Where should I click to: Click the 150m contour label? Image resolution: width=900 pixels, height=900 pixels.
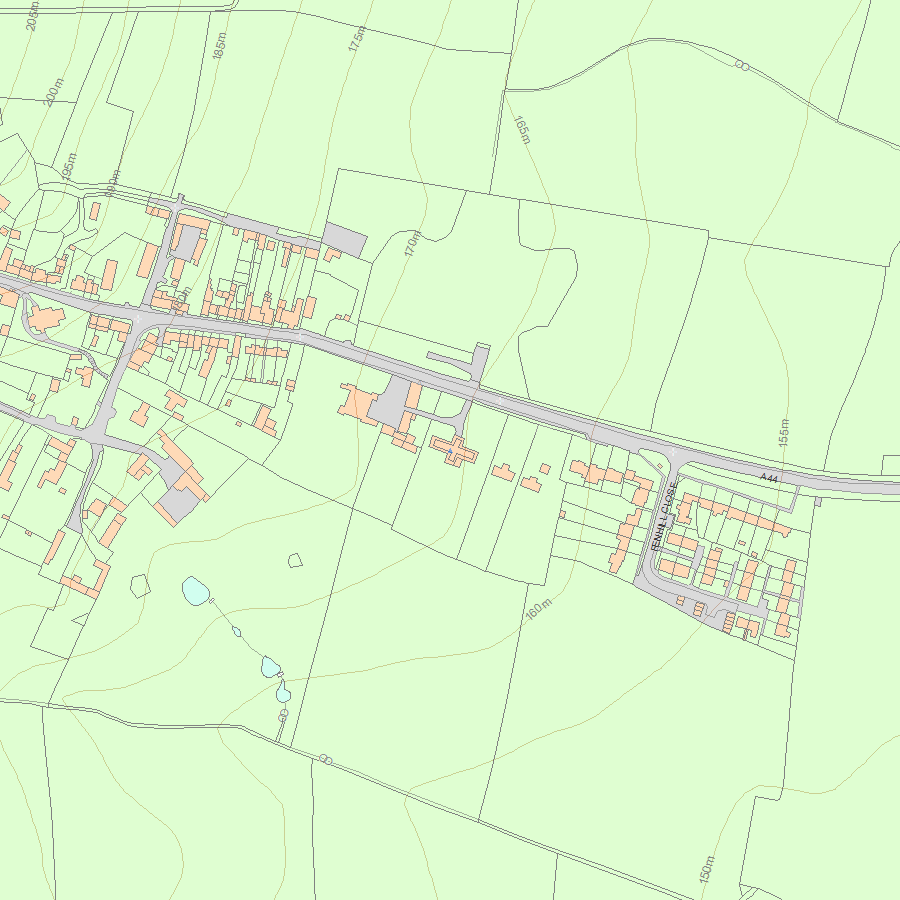(x=707, y=869)
